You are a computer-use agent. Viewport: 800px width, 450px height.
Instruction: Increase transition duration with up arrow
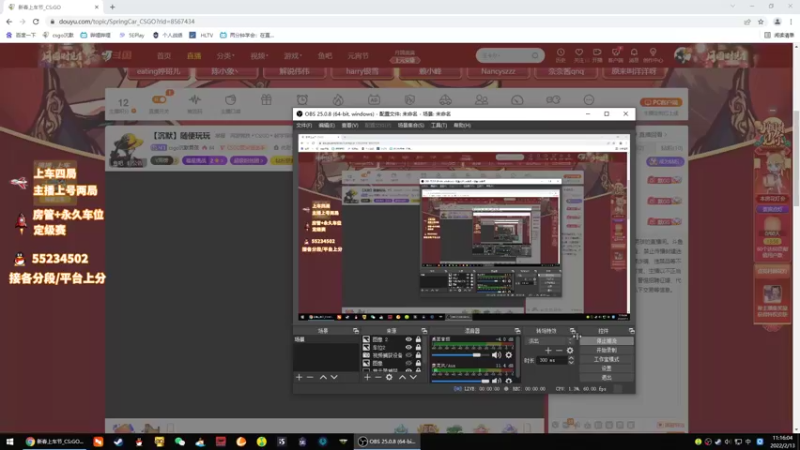(571, 358)
